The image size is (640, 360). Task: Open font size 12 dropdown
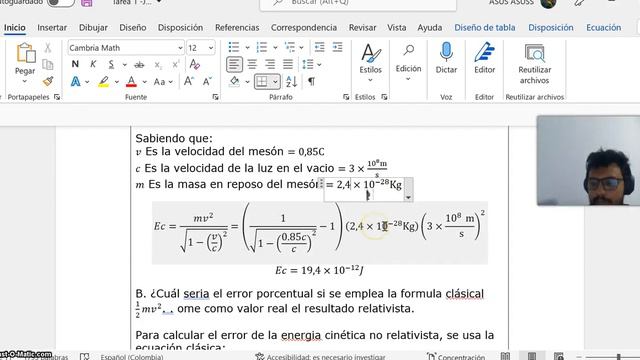tap(211, 48)
